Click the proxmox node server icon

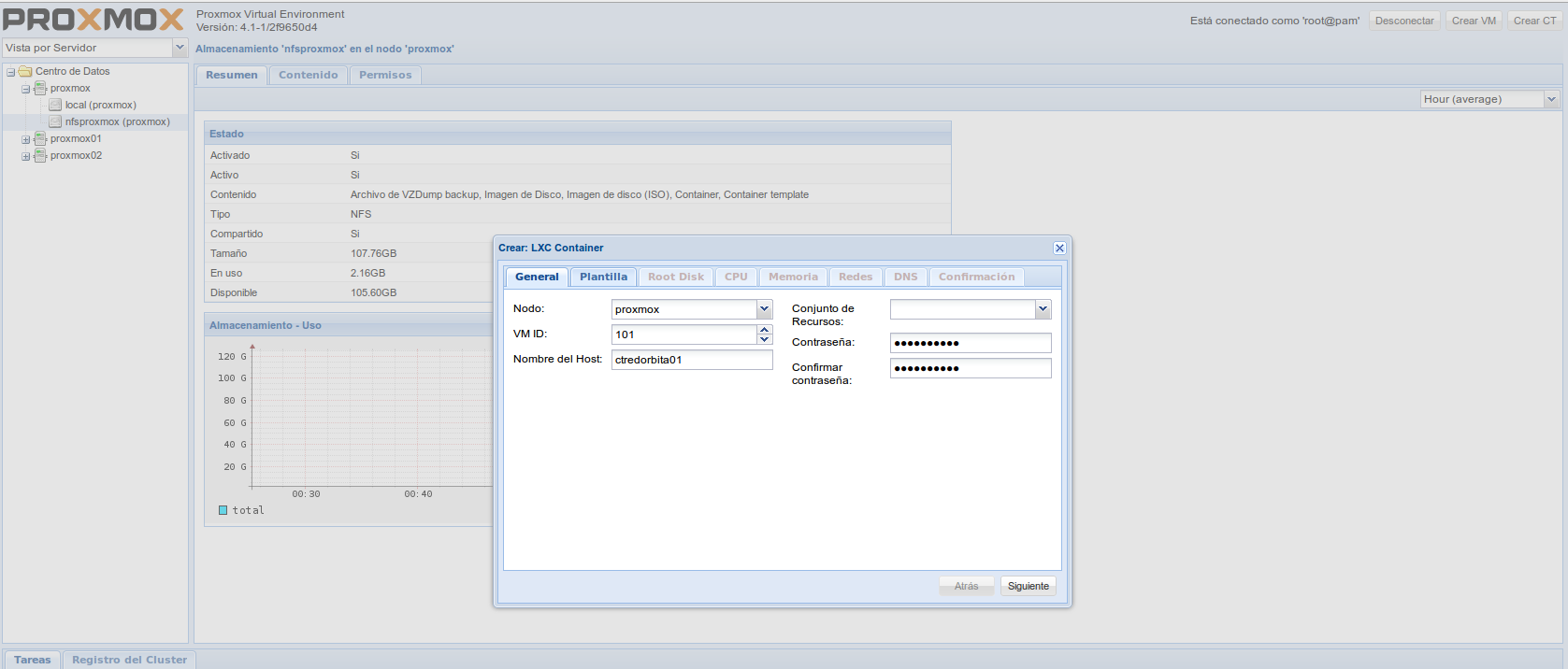tap(40, 88)
